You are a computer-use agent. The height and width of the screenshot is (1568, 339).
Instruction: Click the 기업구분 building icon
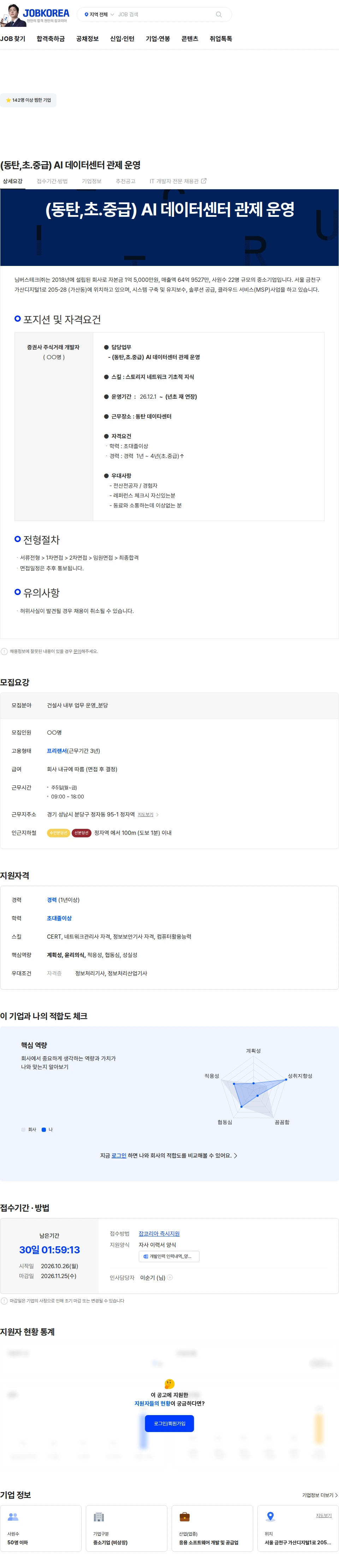tap(99, 1517)
